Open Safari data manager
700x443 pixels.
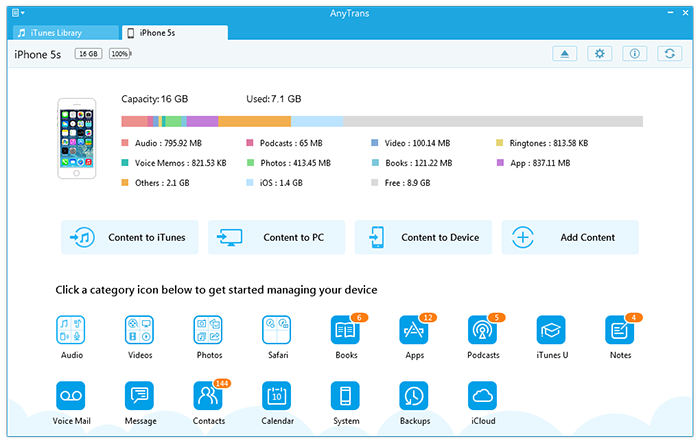tap(277, 330)
